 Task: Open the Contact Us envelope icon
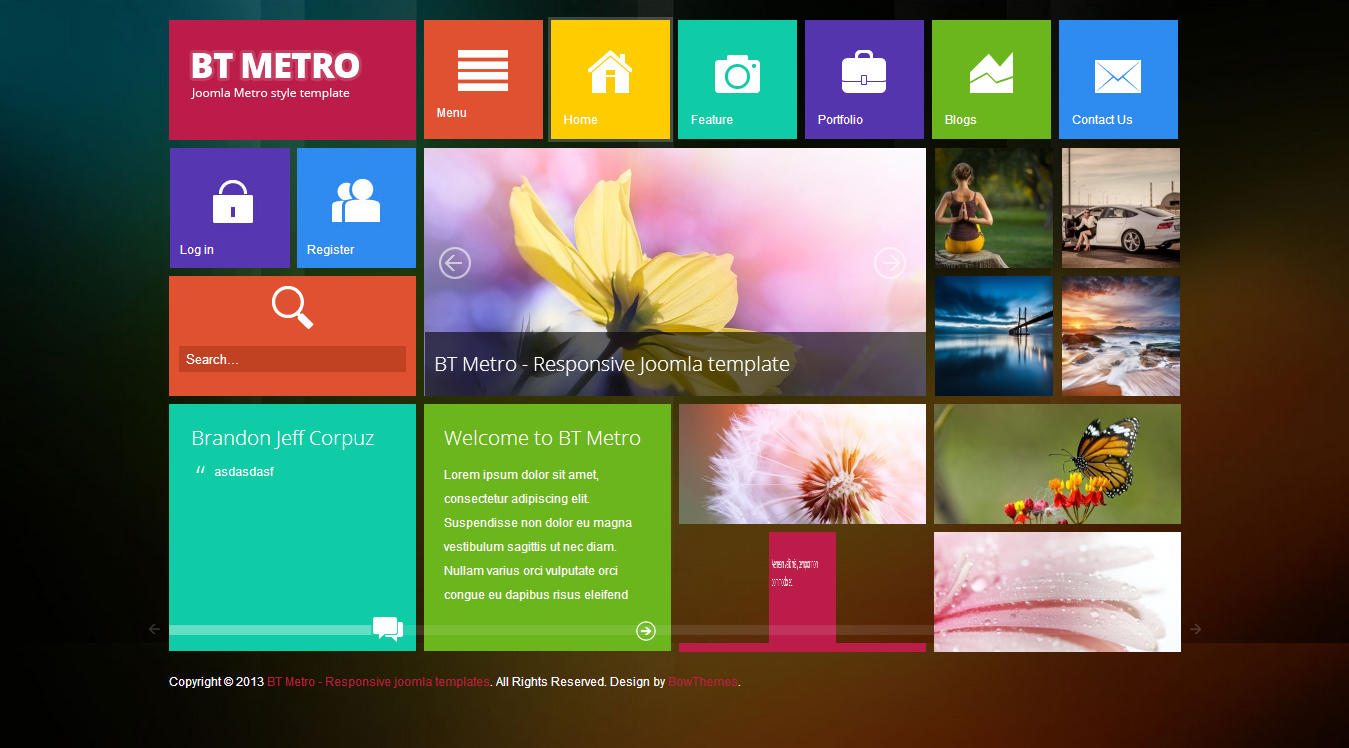pyautogui.click(x=1118, y=76)
